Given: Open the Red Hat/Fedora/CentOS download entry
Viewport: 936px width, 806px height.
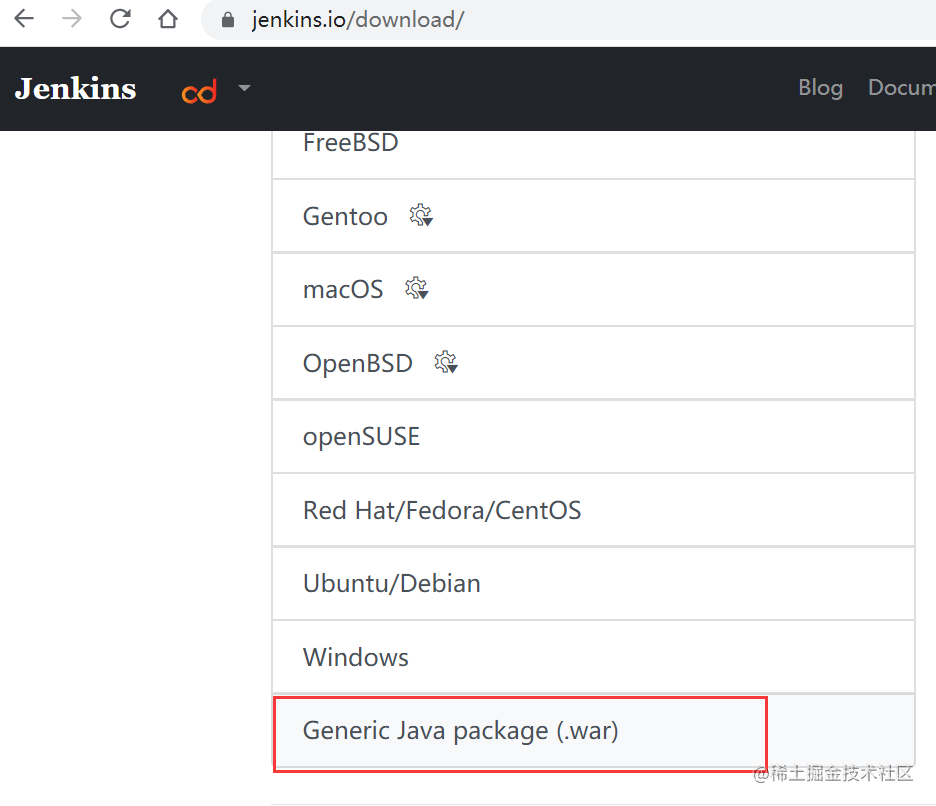Looking at the screenshot, I should tap(441, 510).
